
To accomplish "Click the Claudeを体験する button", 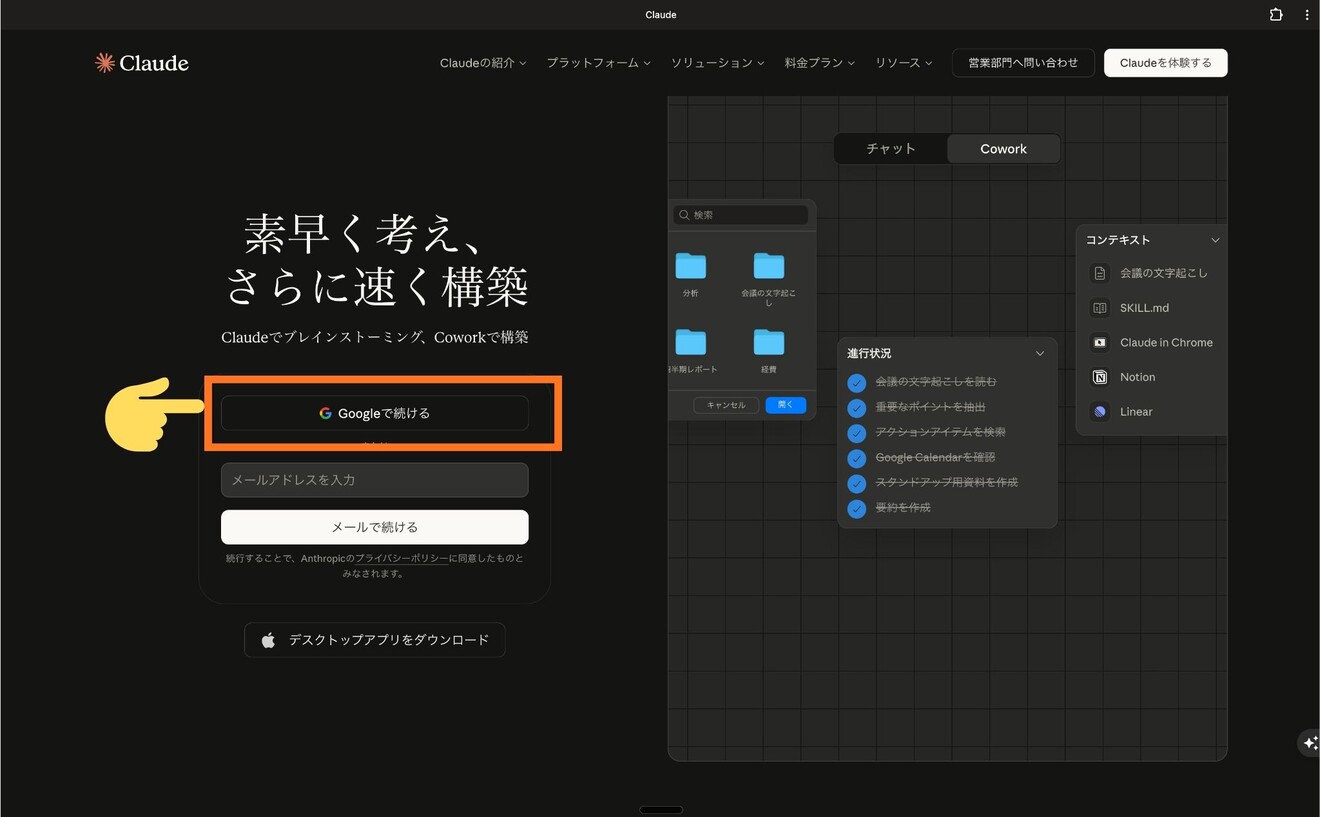I will click(1165, 63).
